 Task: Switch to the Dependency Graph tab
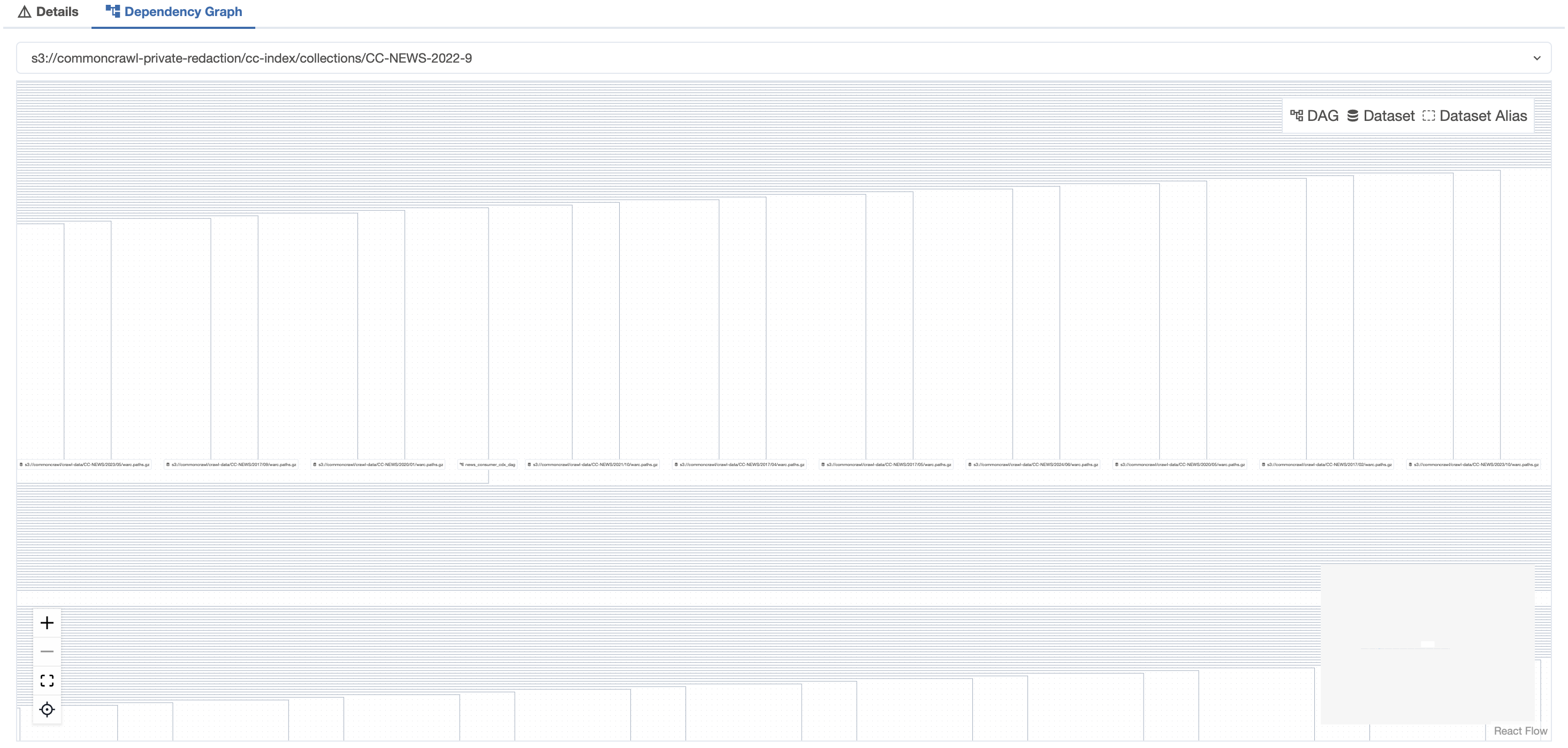click(173, 12)
